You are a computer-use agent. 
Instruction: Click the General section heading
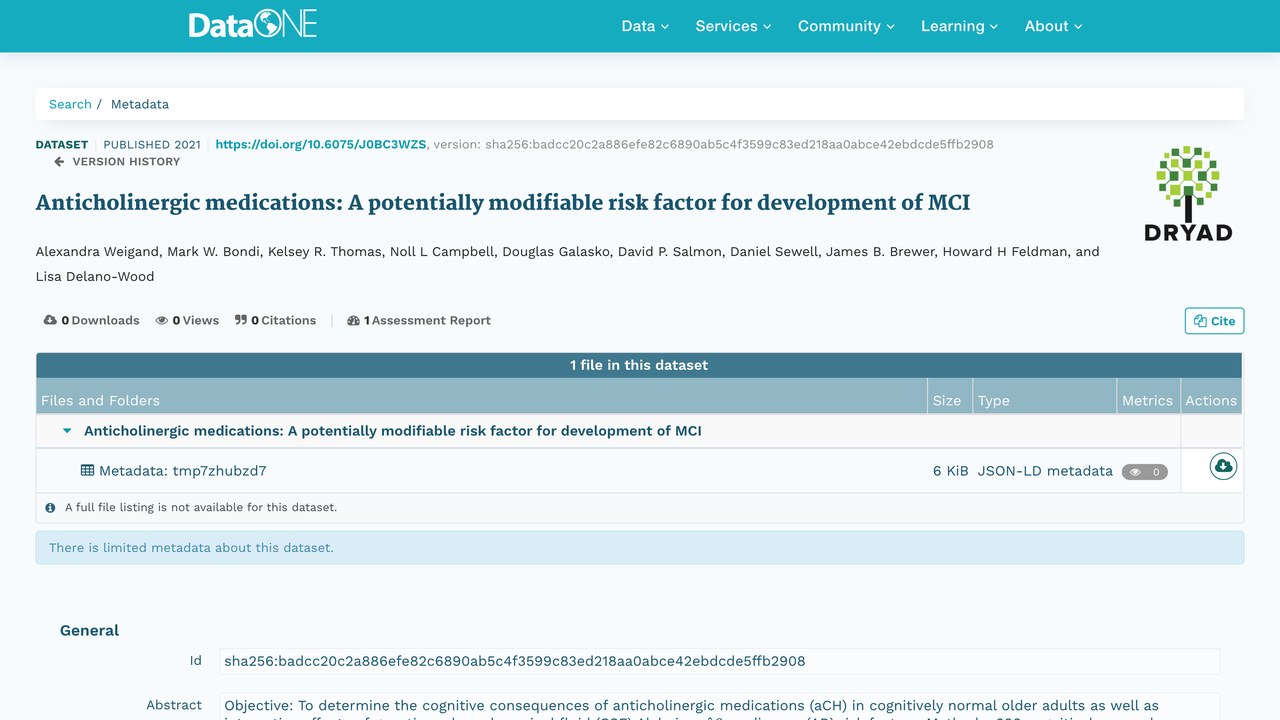(x=89, y=630)
